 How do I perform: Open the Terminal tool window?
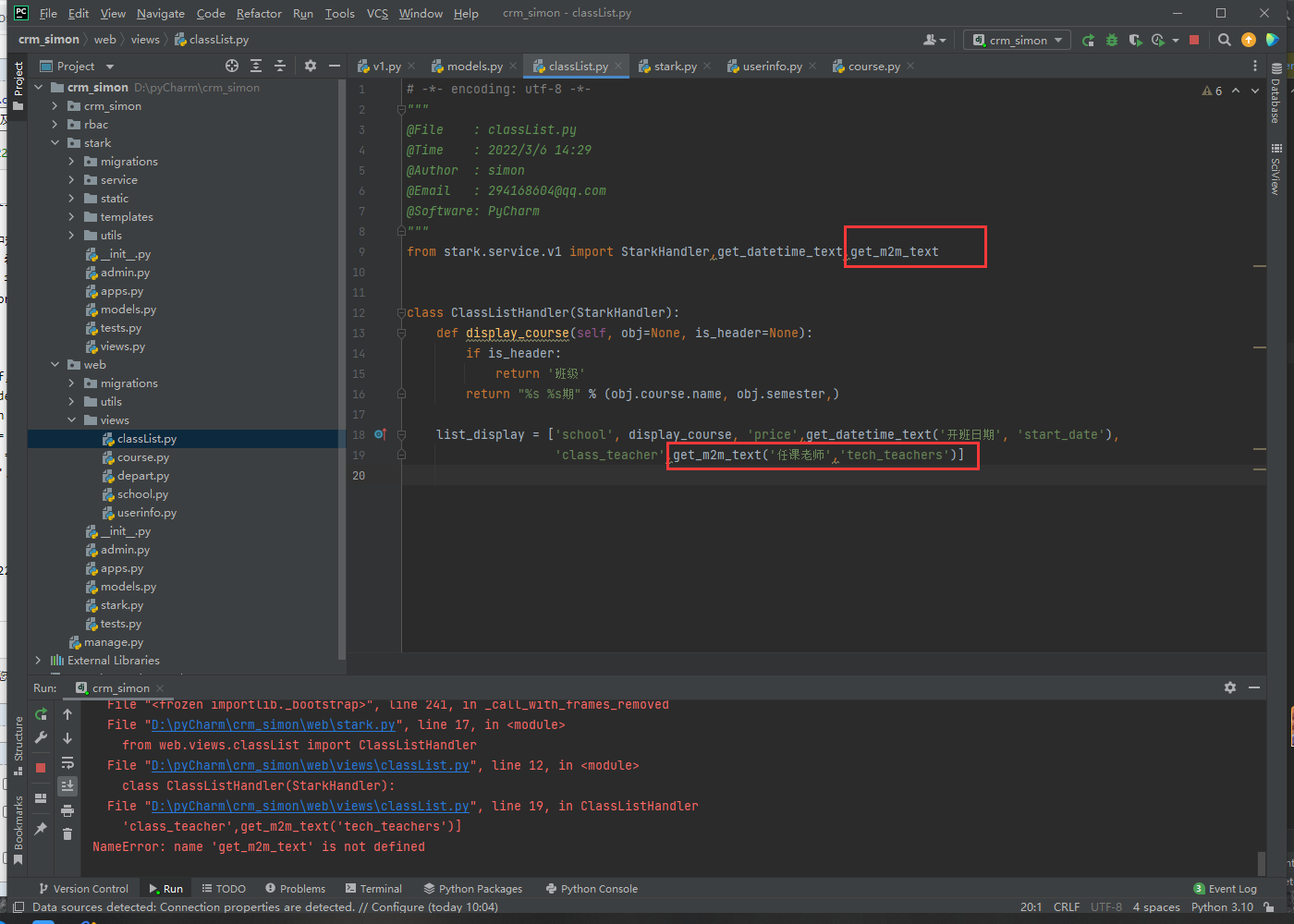click(373, 888)
